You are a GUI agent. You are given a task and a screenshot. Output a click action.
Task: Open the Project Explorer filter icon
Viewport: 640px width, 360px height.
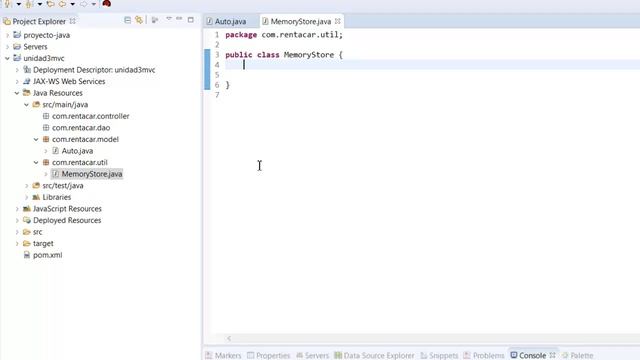click(x=155, y=20)
